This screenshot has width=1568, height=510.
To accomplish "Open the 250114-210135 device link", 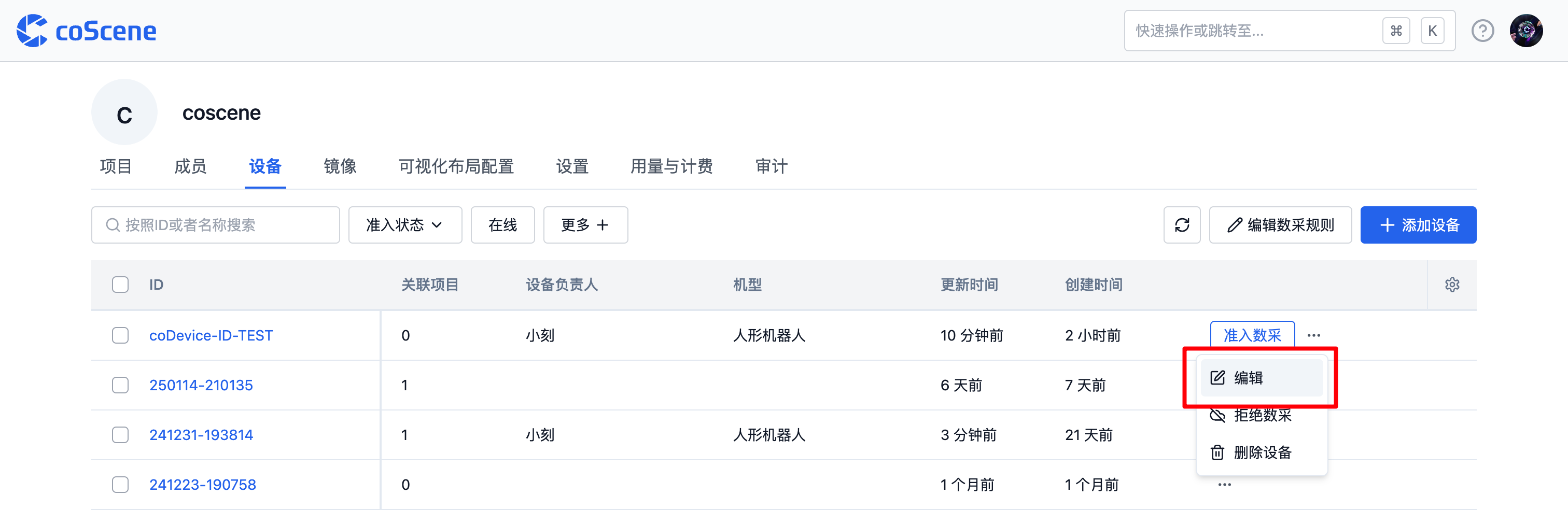I will coord(201,386).
